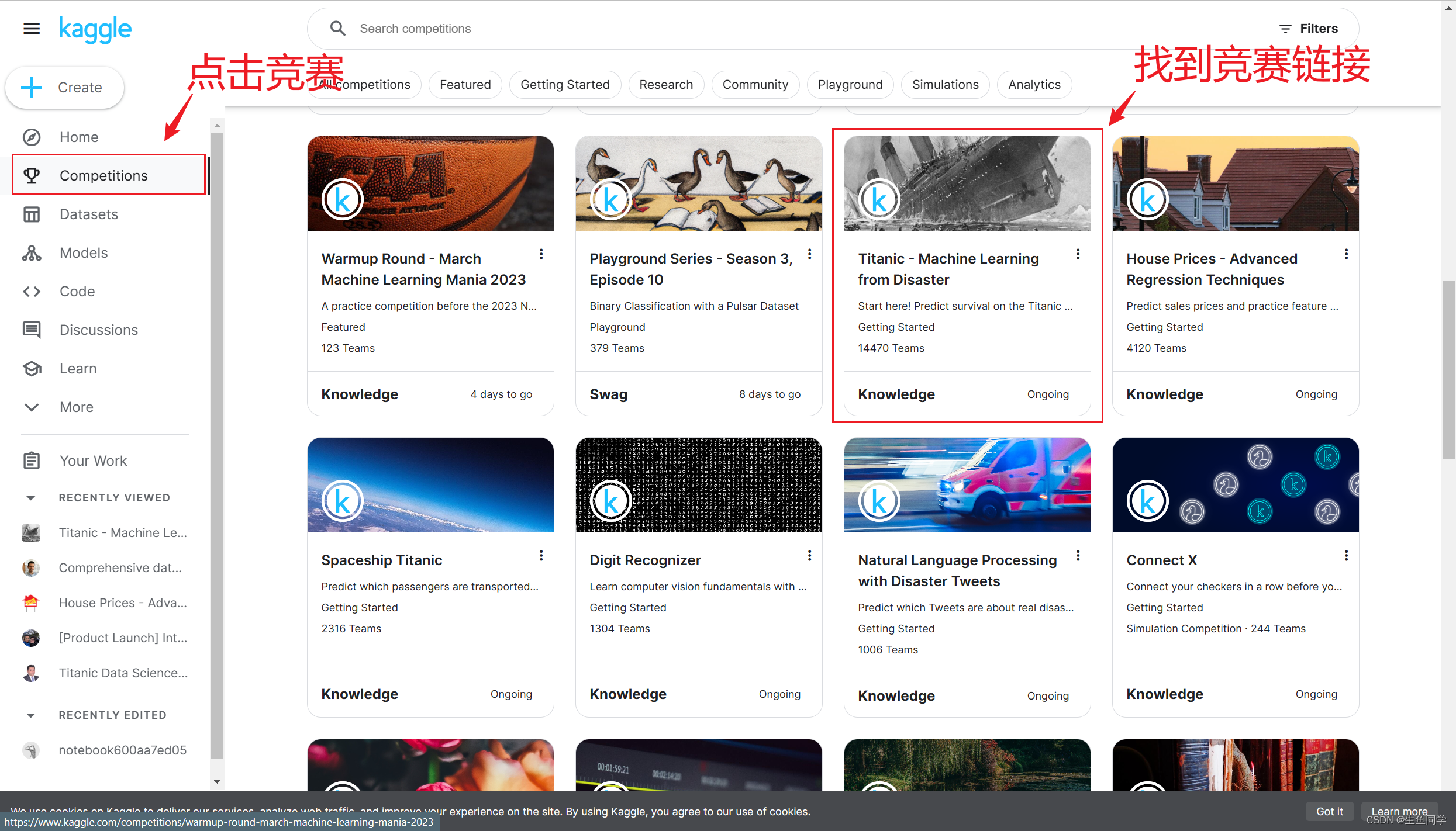Click the Datasets icon in sidebar
Image resolution: width=1456 pixels, height=831 pixels.
[31, 214]
